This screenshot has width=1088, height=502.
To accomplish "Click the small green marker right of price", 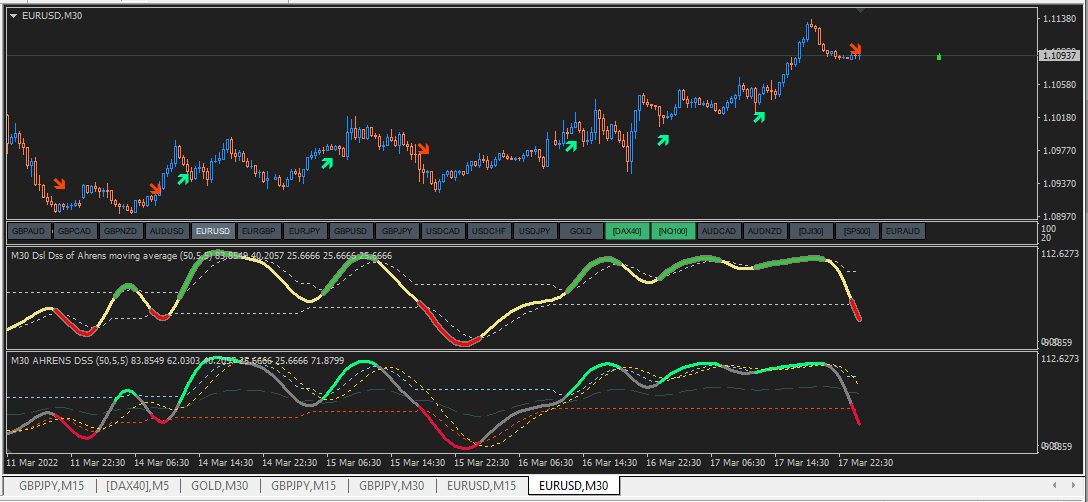I will coord(939,56).
